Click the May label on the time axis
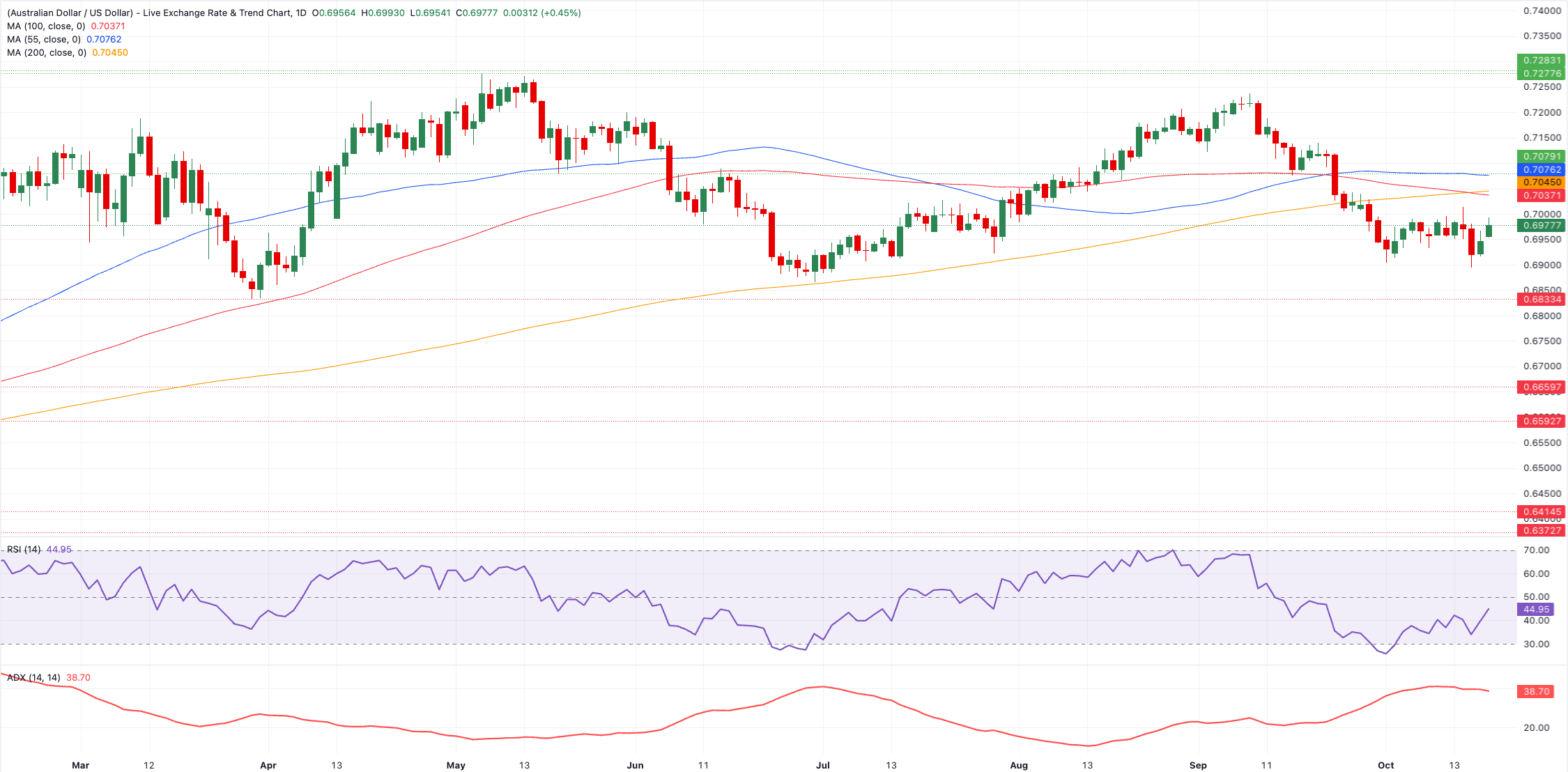Viewport: 1568px width, 772px height. click(x=456, y=765)
